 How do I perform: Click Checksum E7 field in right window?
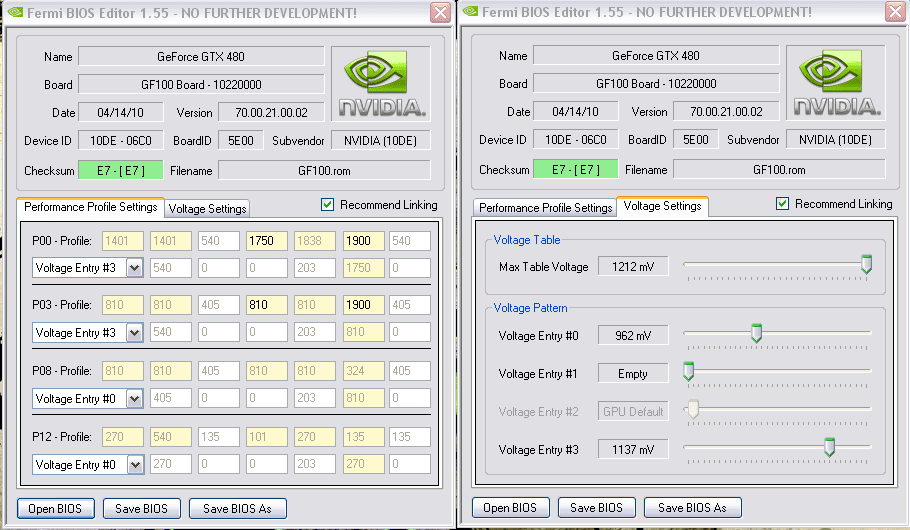point(576,170)
